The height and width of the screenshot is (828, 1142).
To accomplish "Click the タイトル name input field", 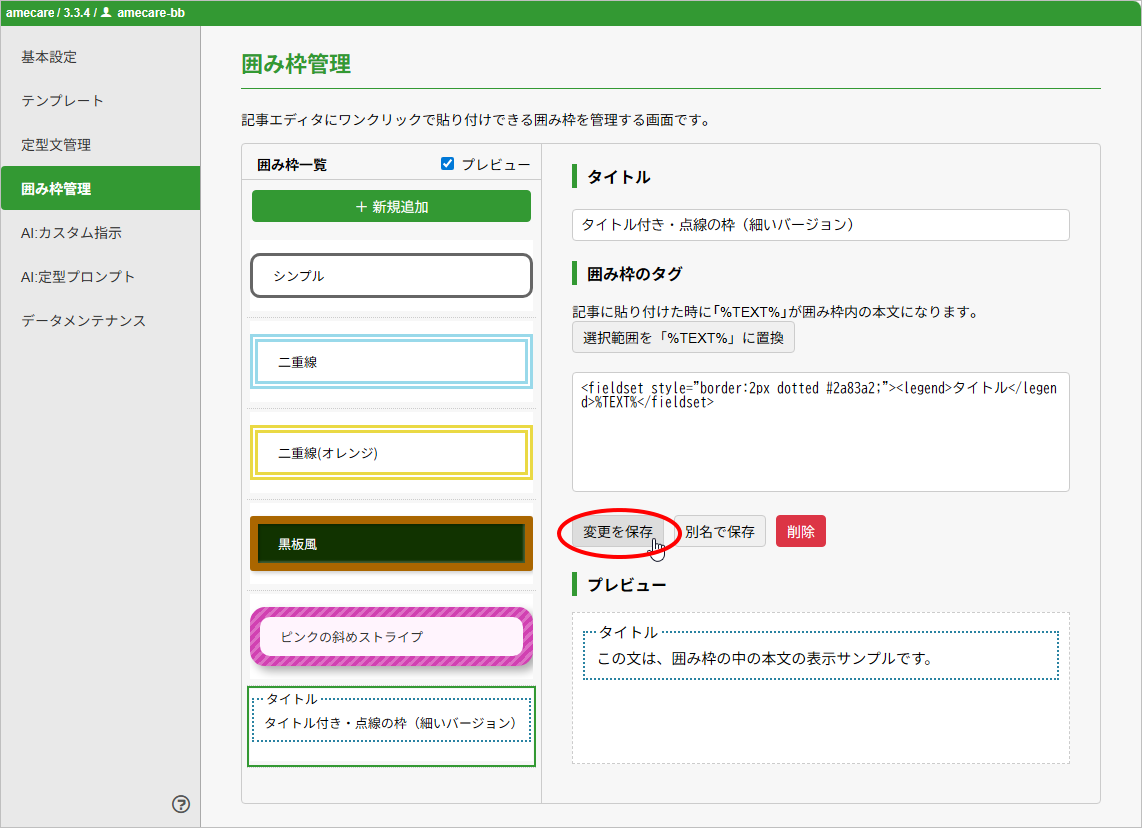I will [x=820, y=225].
